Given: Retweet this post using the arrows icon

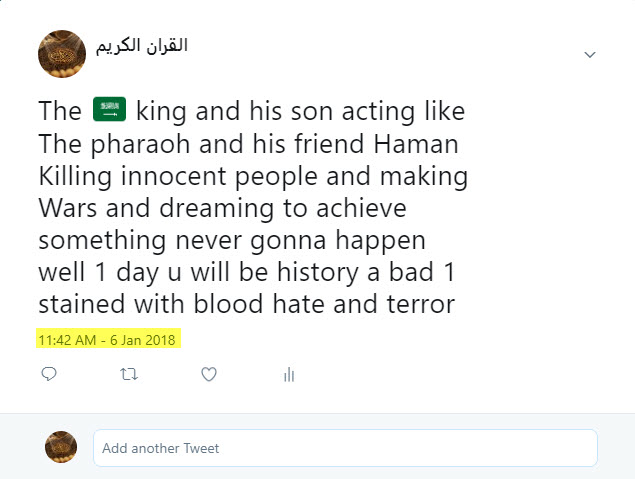Looking at the screenshot, I should click(x=128, y=375).
